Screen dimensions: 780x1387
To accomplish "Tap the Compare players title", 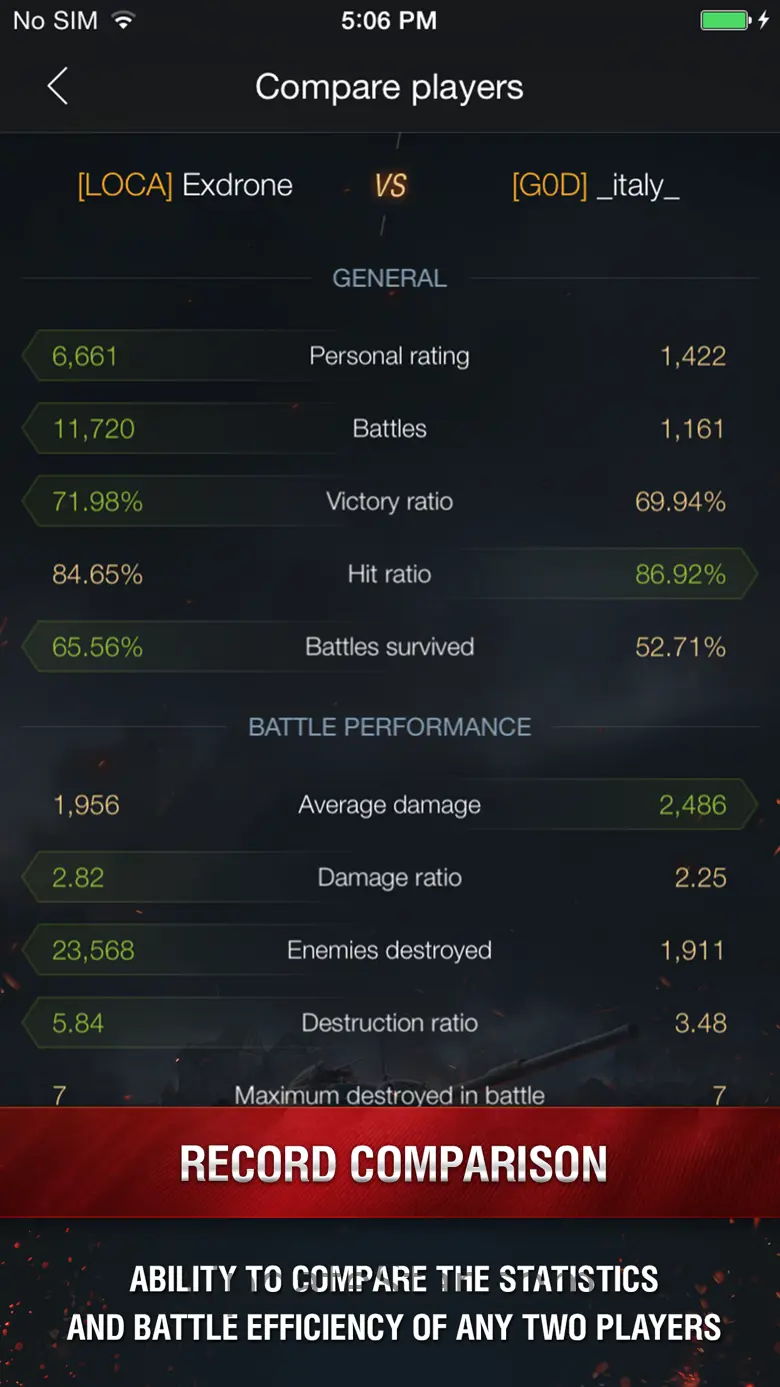I will point(389,87).
